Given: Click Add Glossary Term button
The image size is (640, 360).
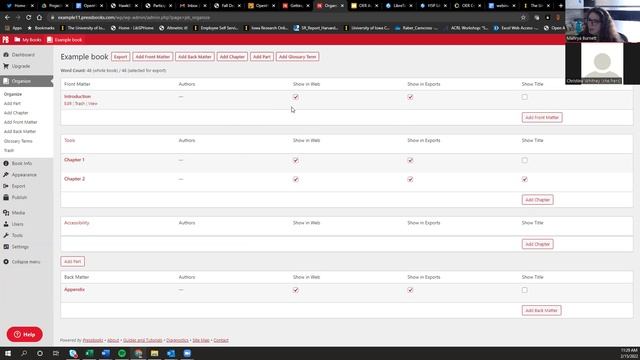Looking at the screenshot, I should pyautogui.click(x=298, y=57).
